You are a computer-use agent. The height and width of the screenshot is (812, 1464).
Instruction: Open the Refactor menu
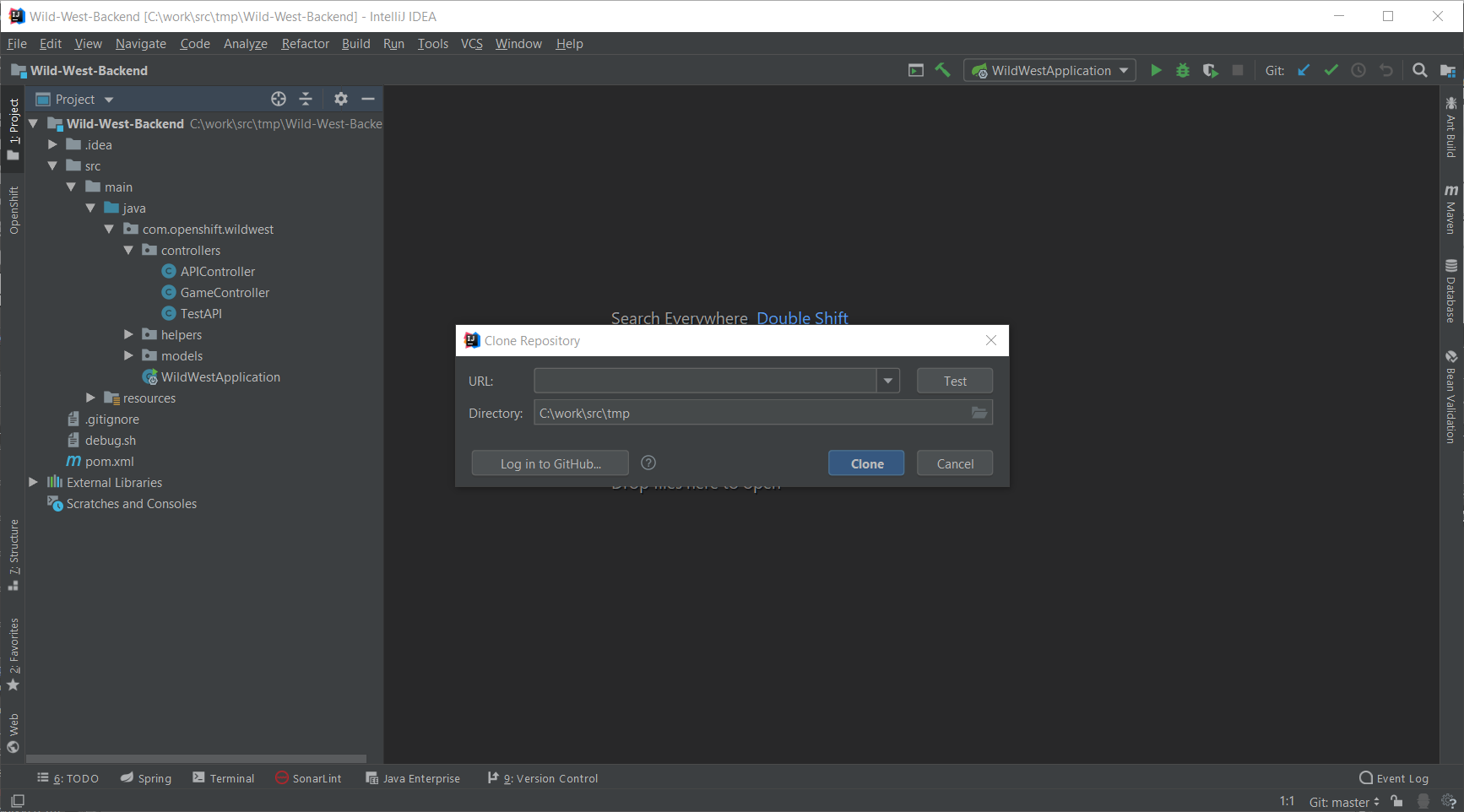tap(306, 43)
